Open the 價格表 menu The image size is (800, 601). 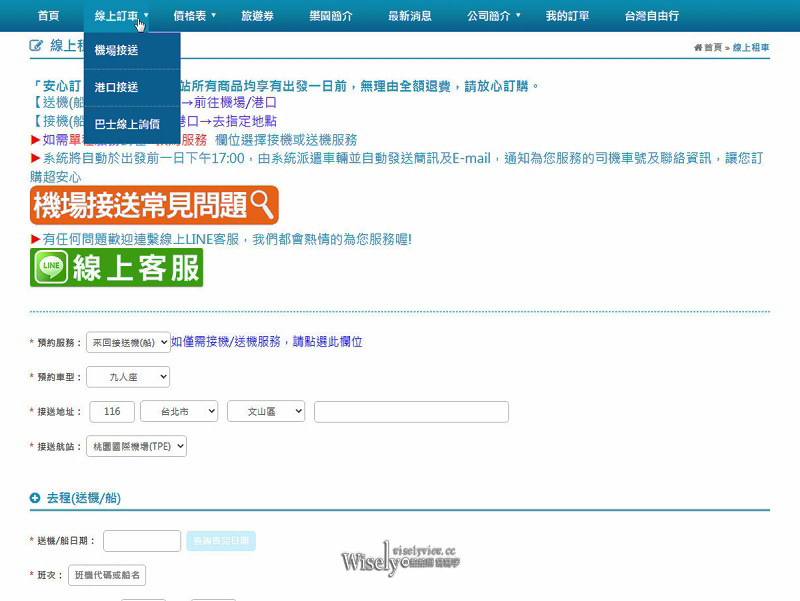pyautogui.click(x=194, y=16)
